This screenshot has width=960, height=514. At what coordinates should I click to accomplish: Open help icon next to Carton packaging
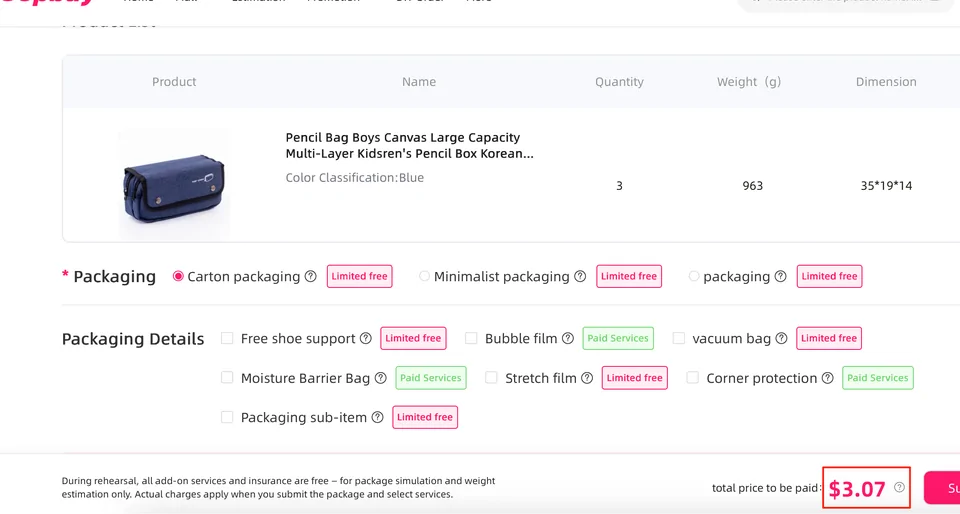[x=310, y=277]
